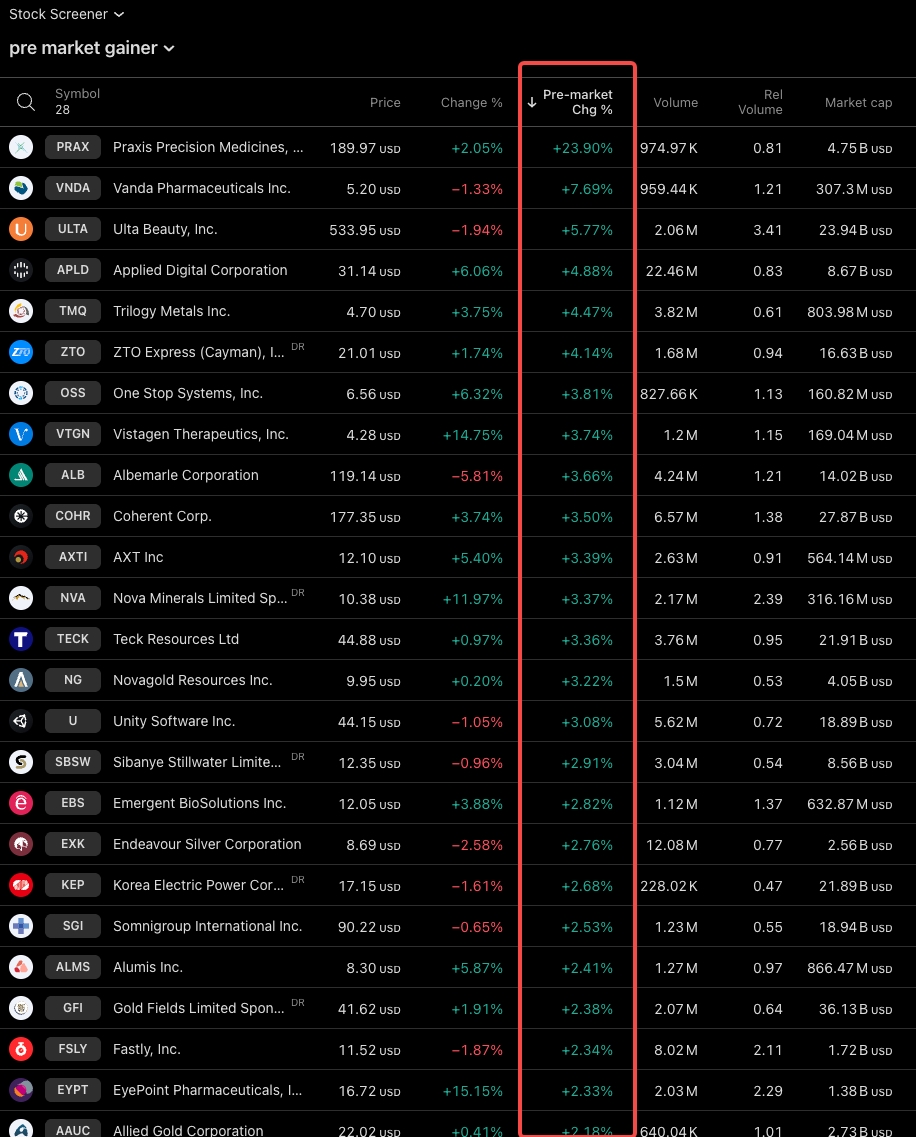This screenshot has width=916, height=1137.
Task: Click the AXT Inc logo icon
Action: [x=21, y=557]
